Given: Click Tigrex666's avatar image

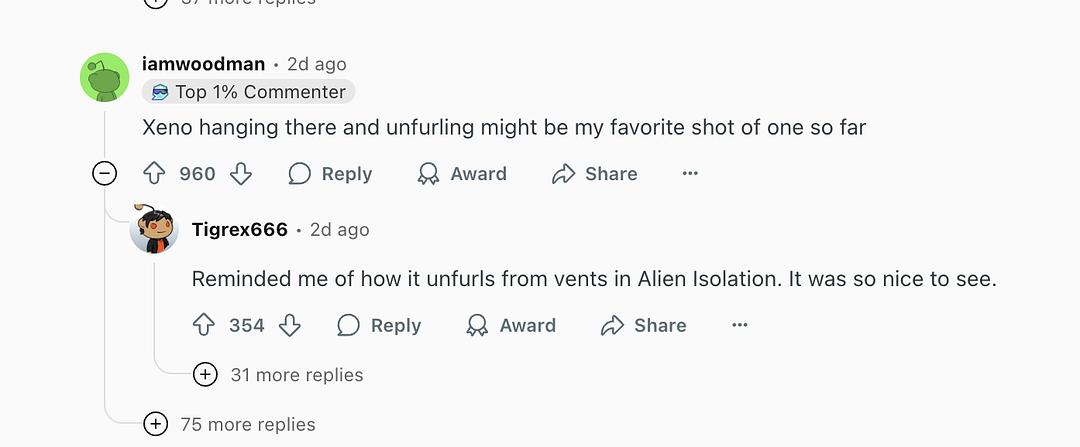Looking at the screenshot, I should [154, 230].
